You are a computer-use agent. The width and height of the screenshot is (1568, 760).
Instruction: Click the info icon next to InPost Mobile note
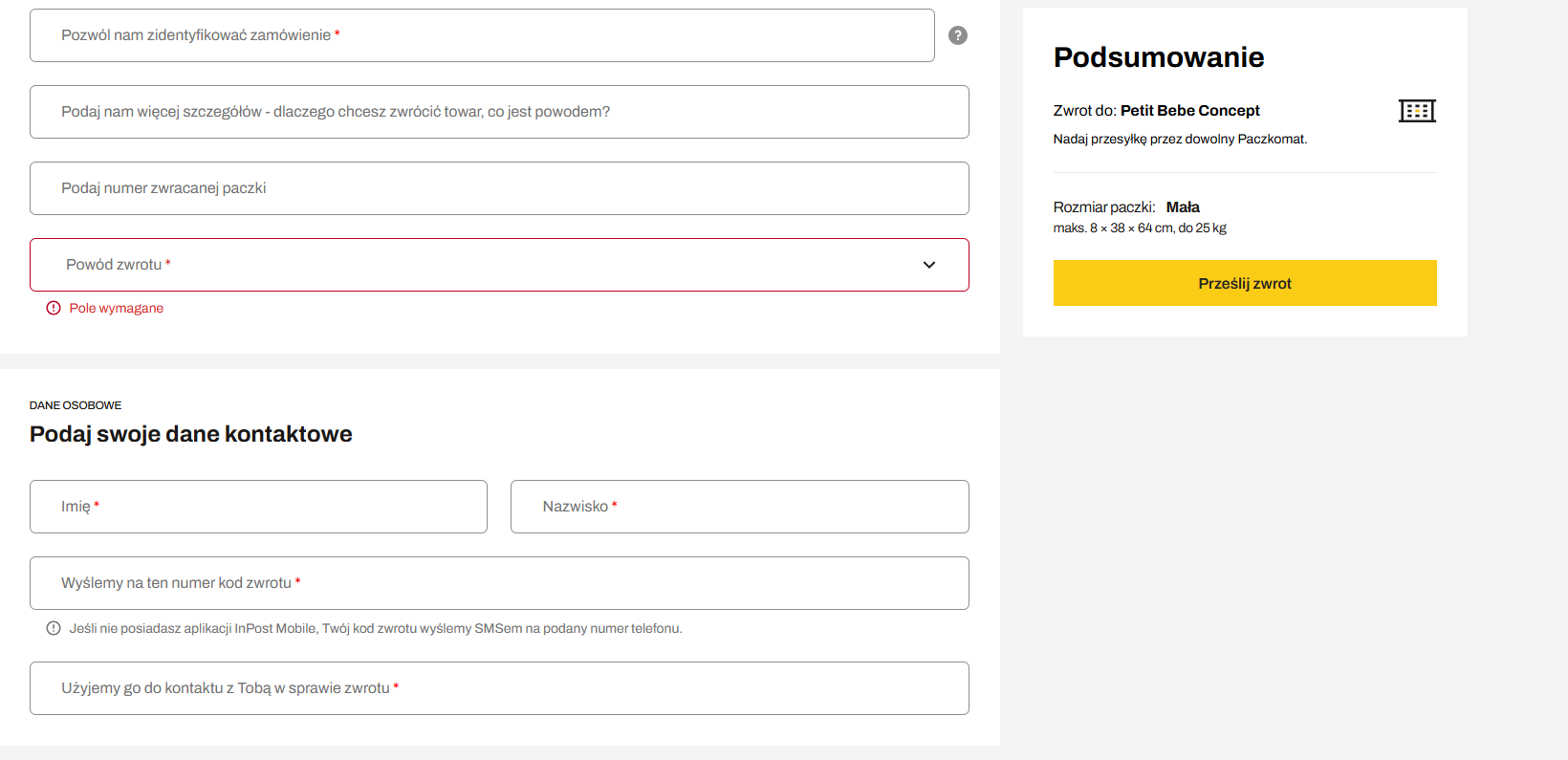[x=54, y=628]
